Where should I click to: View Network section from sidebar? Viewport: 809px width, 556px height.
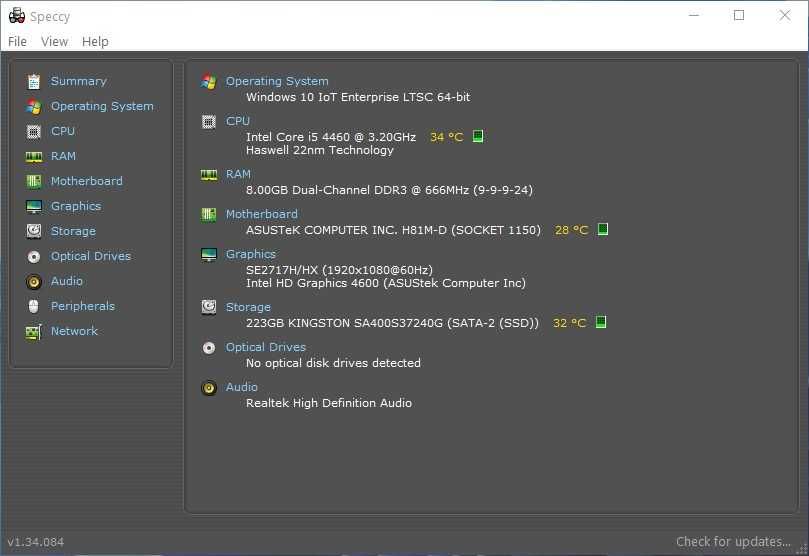74,331
